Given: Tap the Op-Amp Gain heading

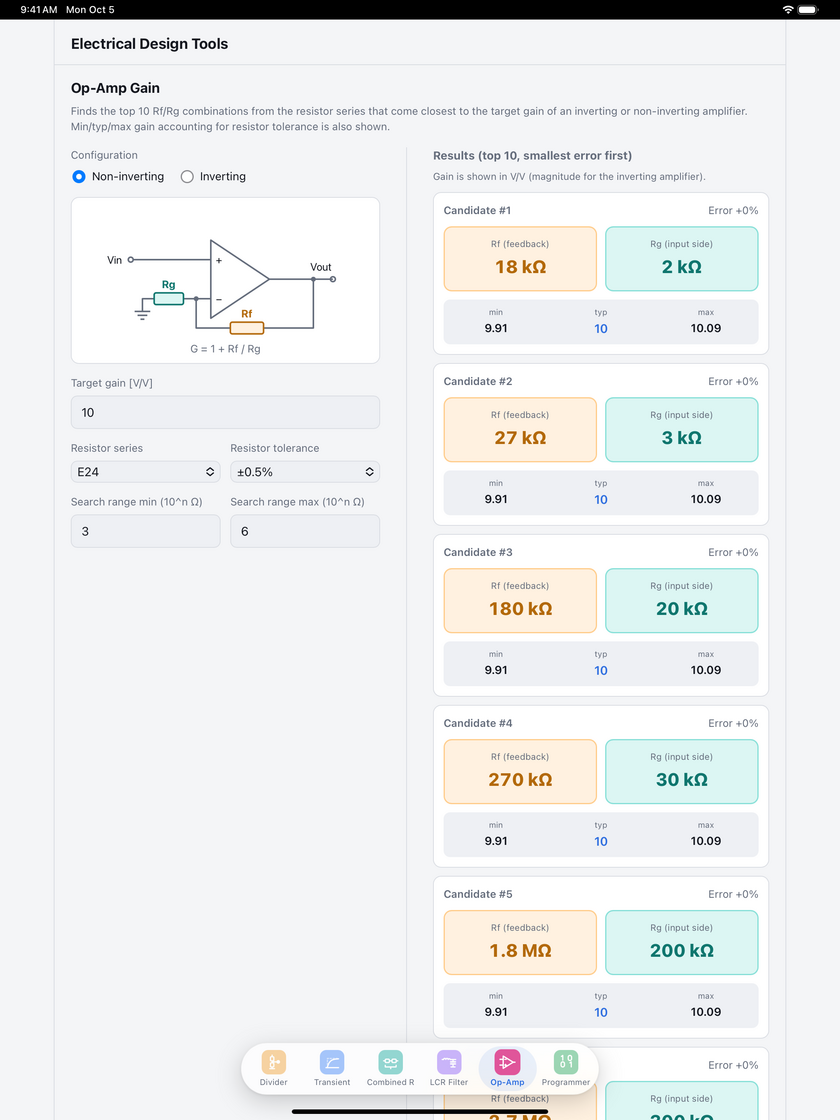Looking at the screenshot, I should (115, 88).
